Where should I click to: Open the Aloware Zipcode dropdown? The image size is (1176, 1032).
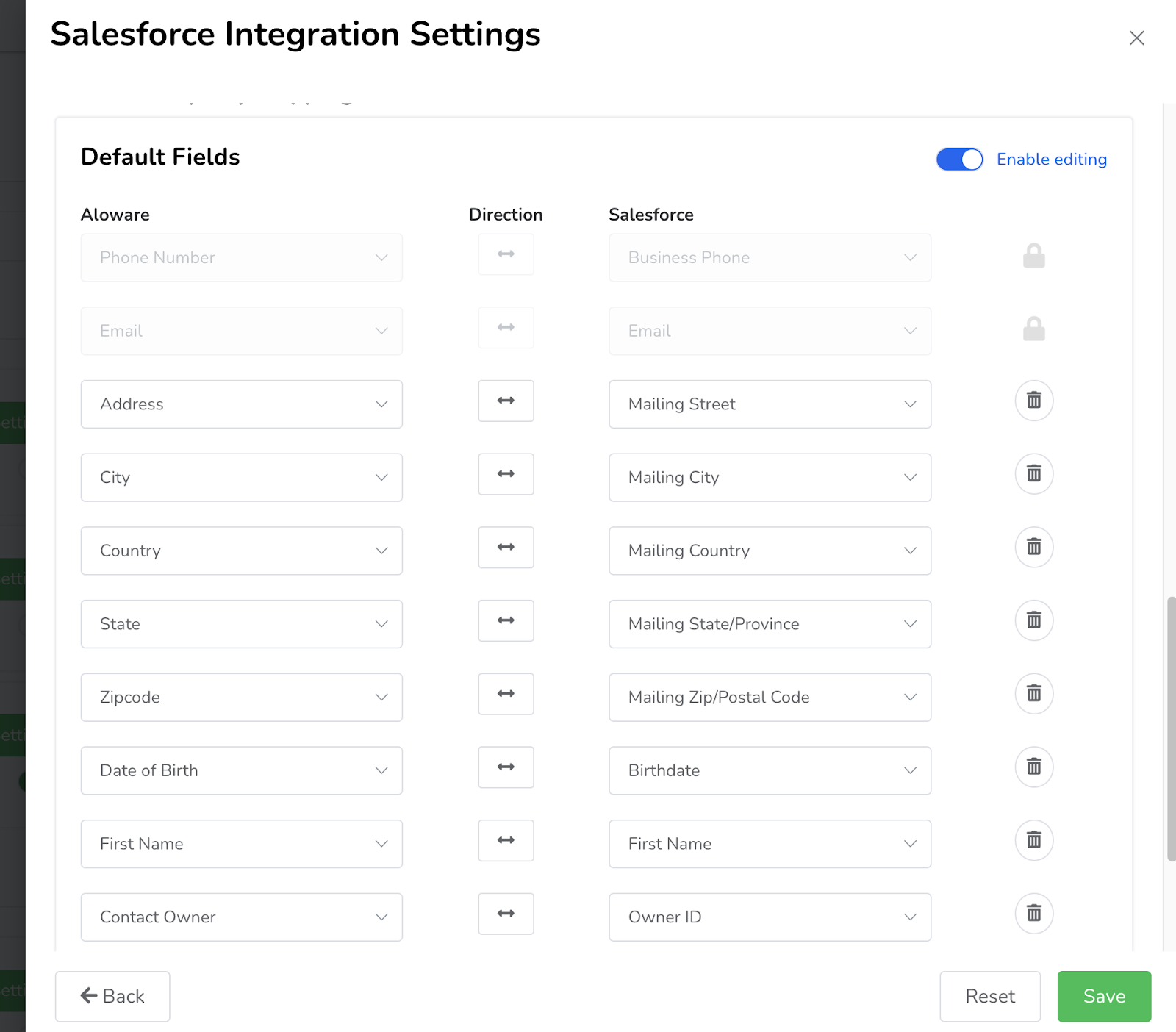pos(241,698)
